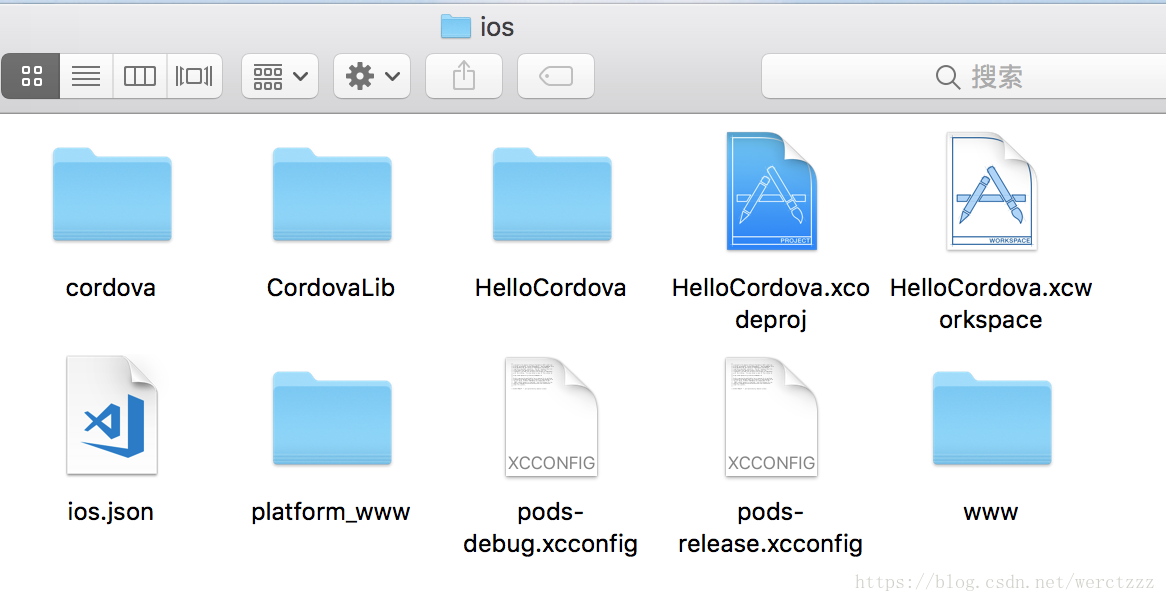This screenshot has height=602, width=1166.
Task: Select the CordovaLib folder icon
Action: pos(332,195)
